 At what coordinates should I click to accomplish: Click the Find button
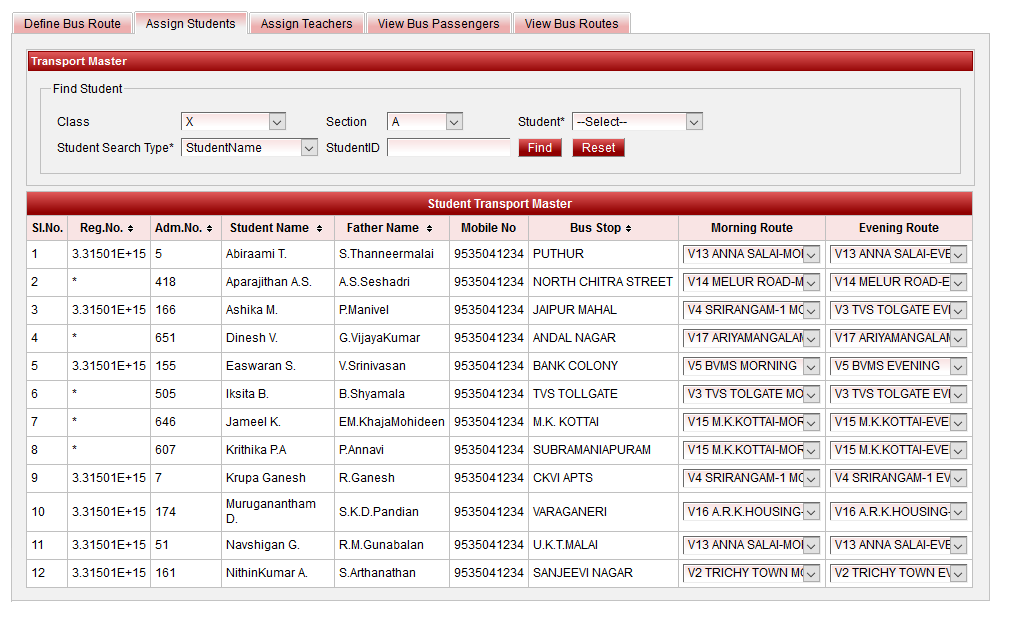(540, 148)
